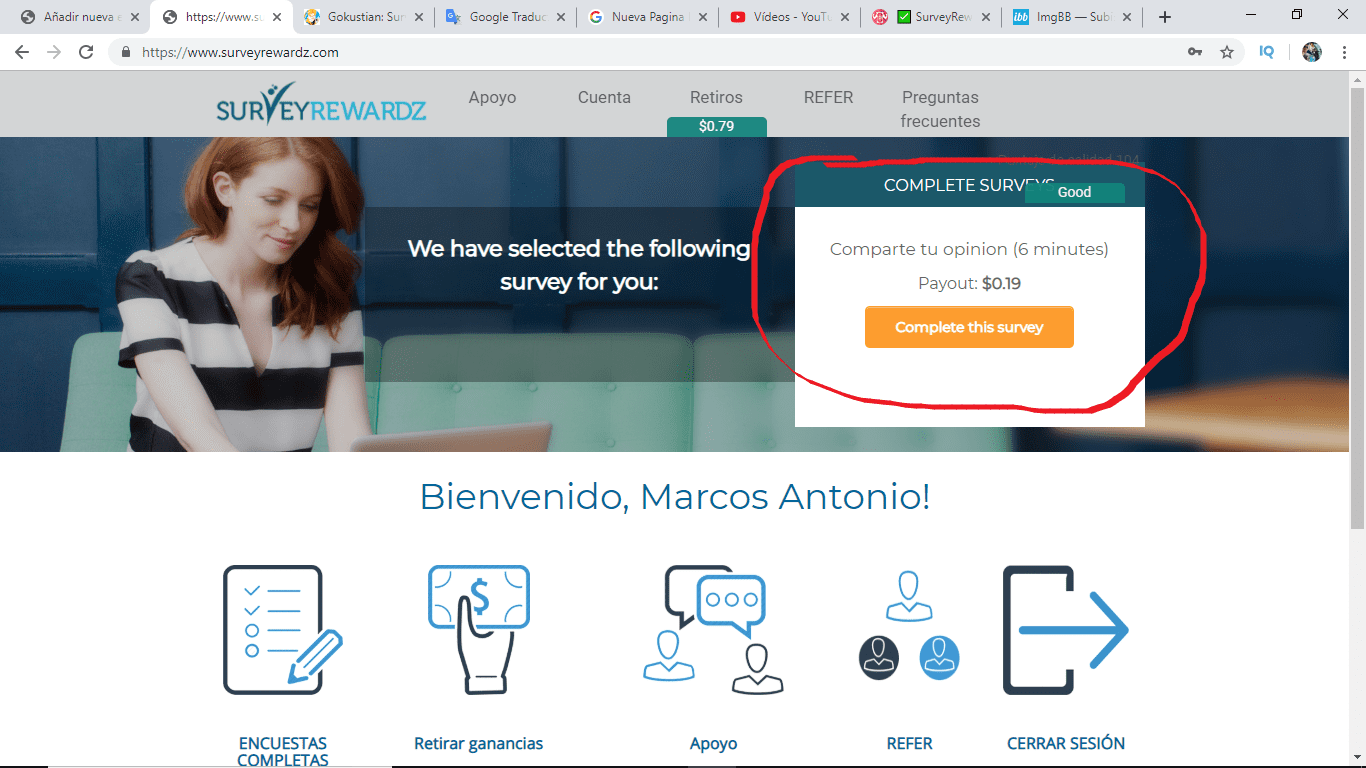Go back with browser back arrow

point(22,52)
